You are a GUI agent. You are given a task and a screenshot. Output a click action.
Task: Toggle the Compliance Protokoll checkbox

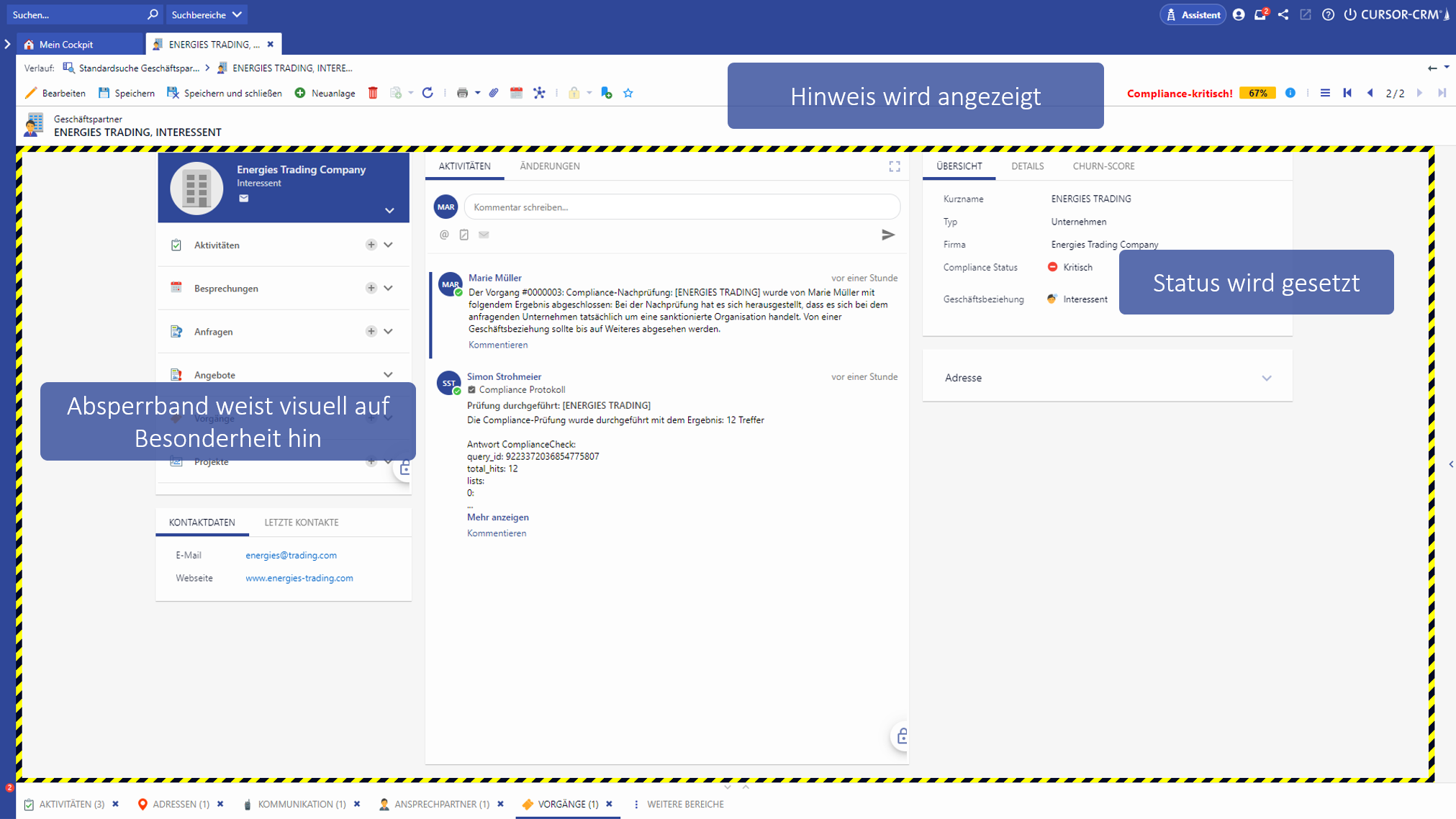coord(472,389)
